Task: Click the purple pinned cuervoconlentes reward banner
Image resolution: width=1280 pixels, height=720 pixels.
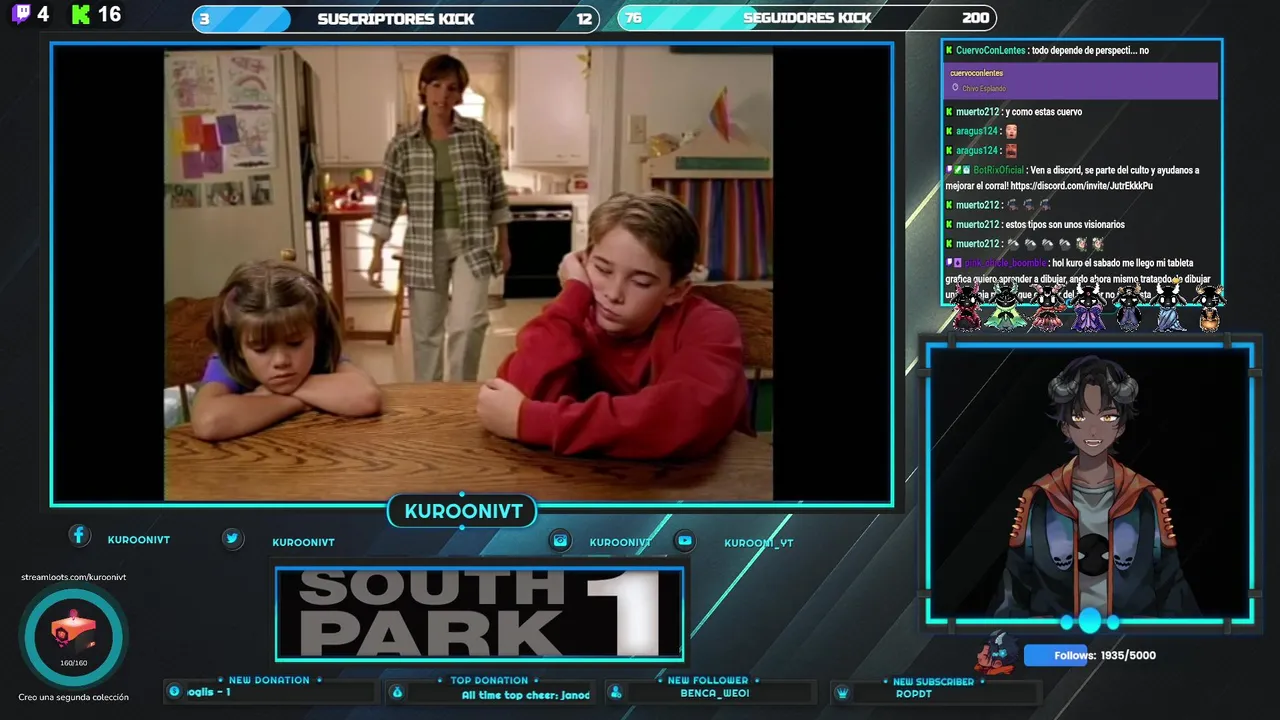Action: [x=1081, y=81]
